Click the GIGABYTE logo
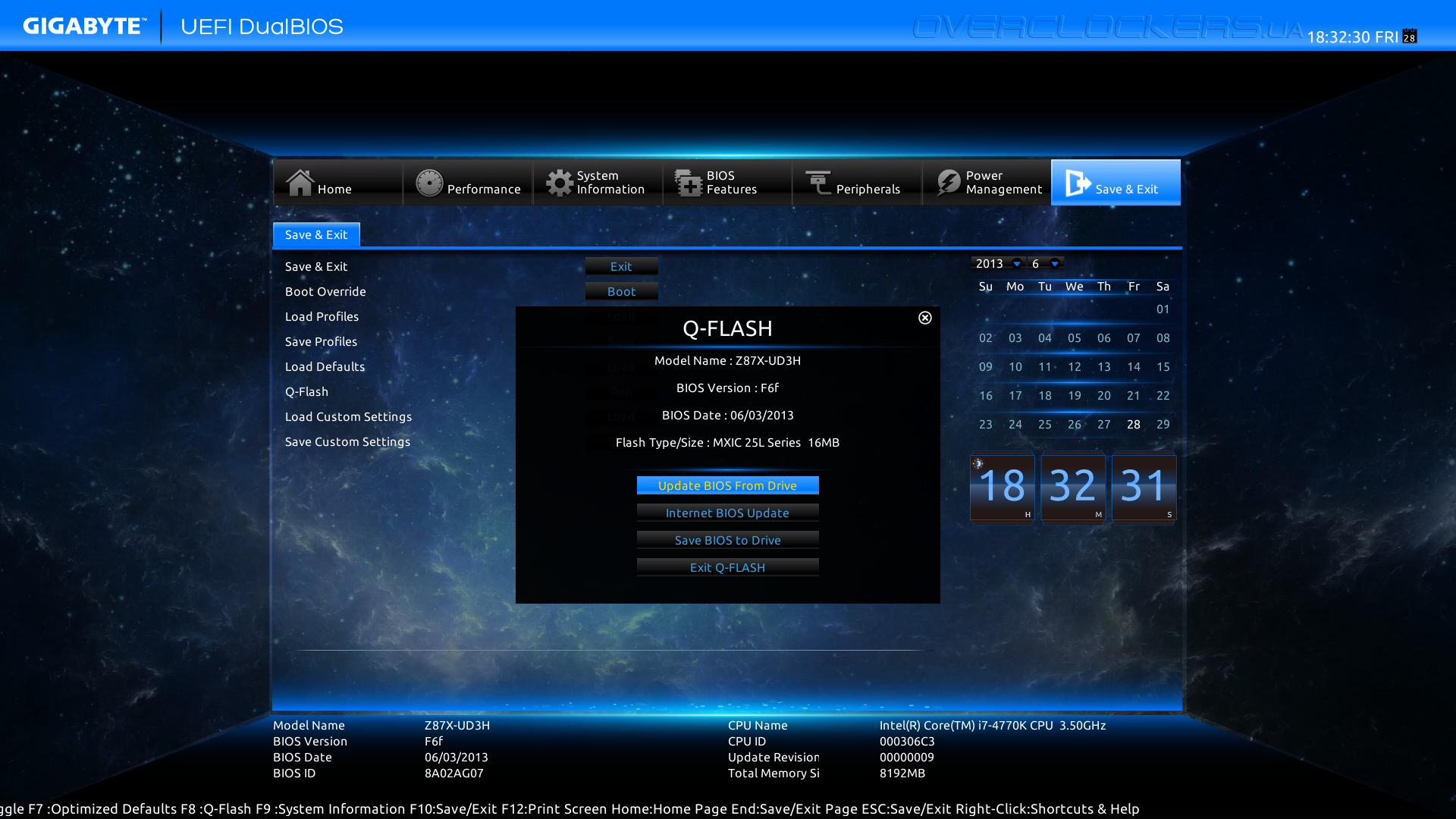1456x819 pixels. [x=84, y=26]
